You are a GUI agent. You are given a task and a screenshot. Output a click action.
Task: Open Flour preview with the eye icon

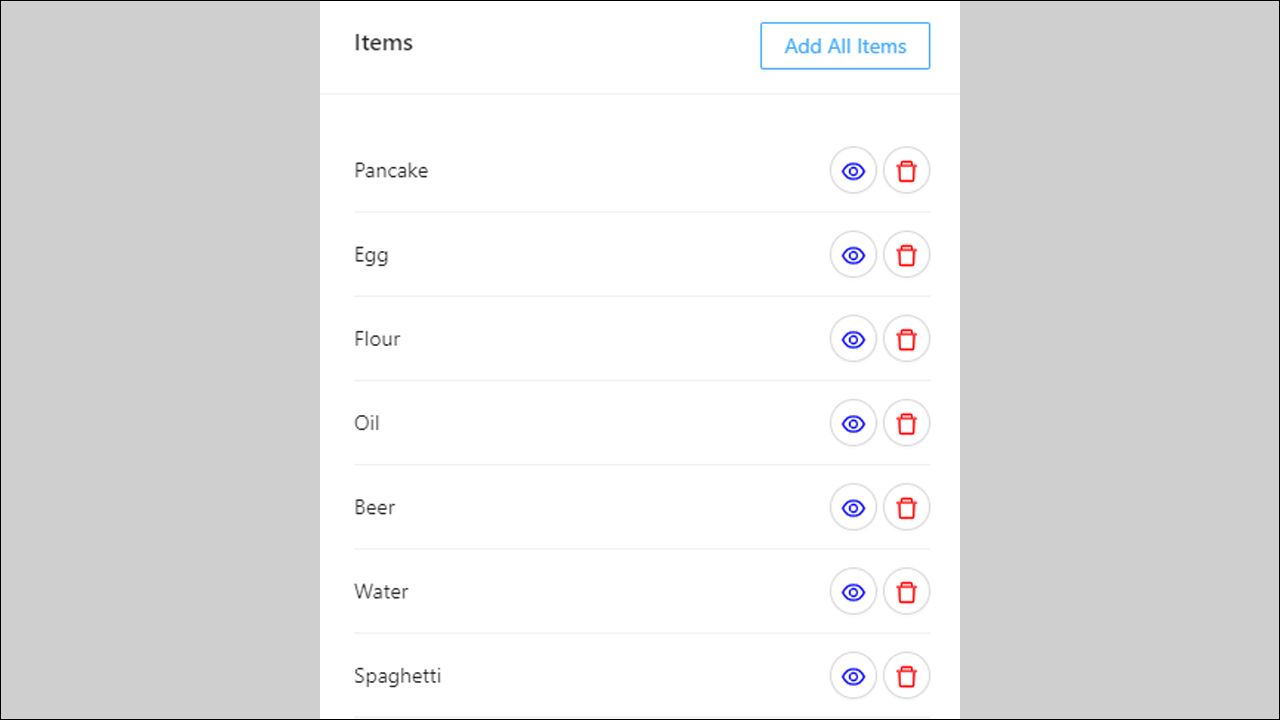pos(853,339)
